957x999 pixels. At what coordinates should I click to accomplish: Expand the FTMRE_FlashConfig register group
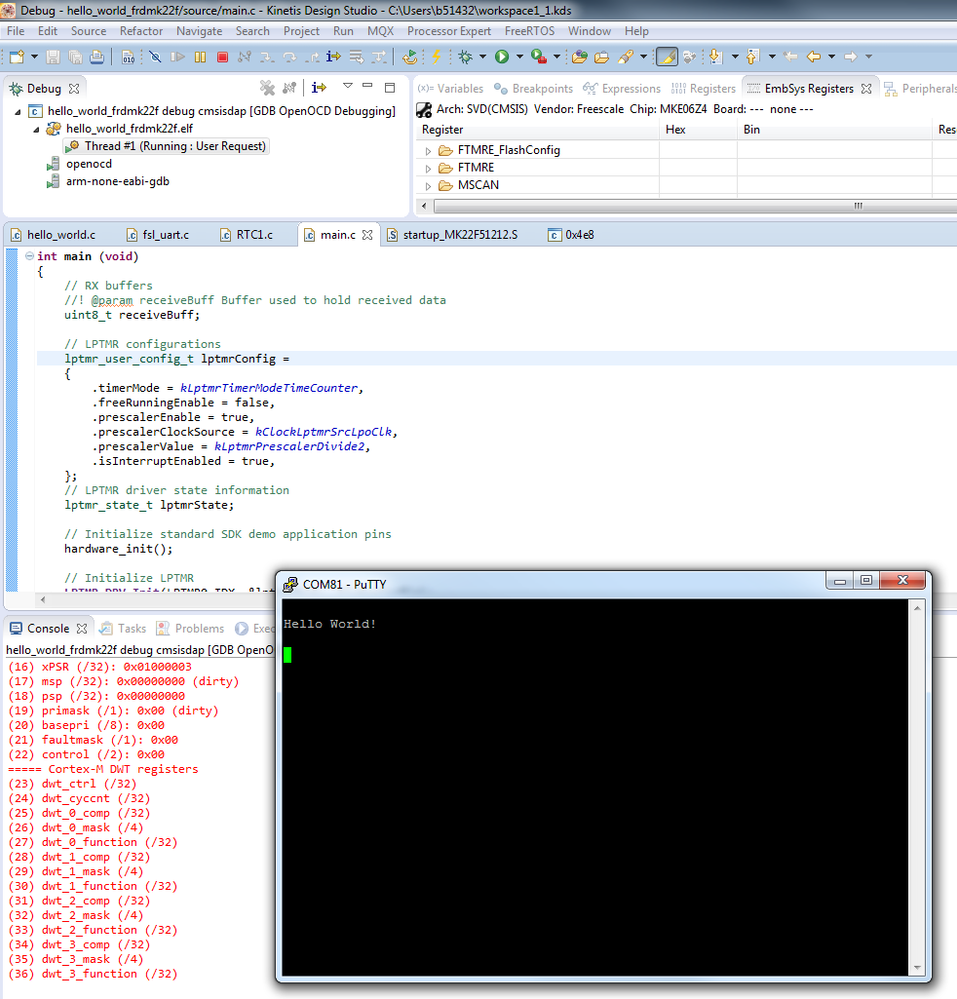428,151
